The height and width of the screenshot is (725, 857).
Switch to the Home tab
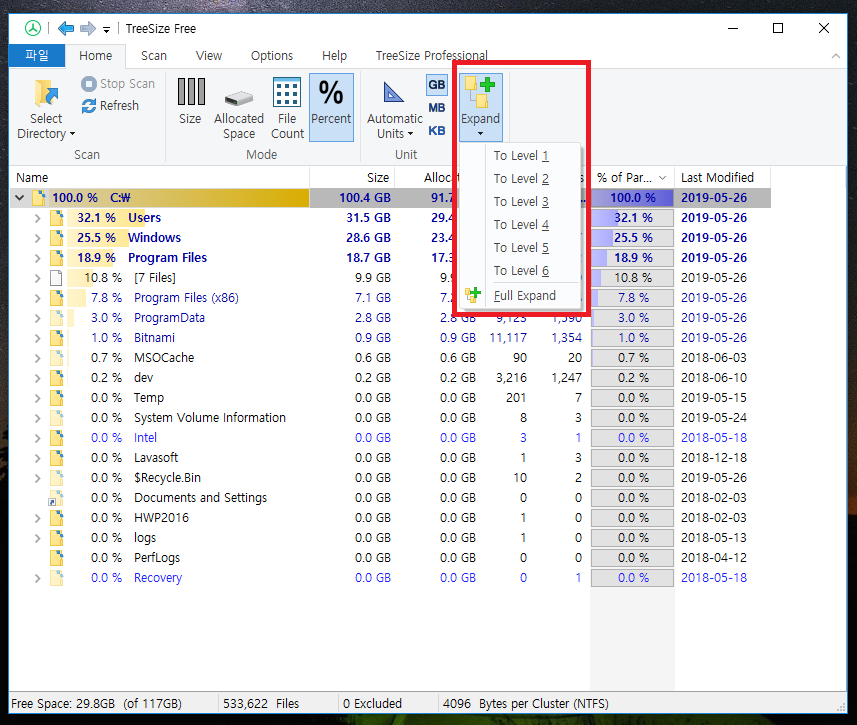95,56
